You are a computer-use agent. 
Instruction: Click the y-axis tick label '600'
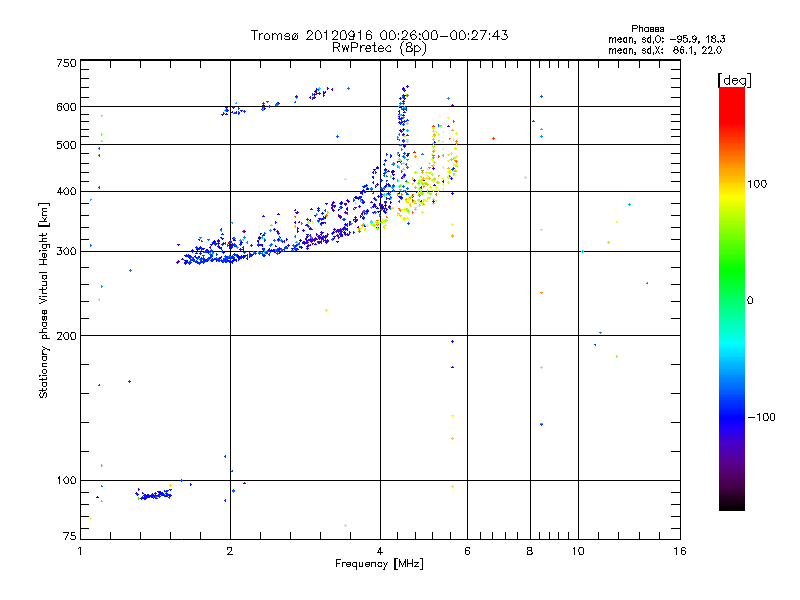tap(66, 107)
